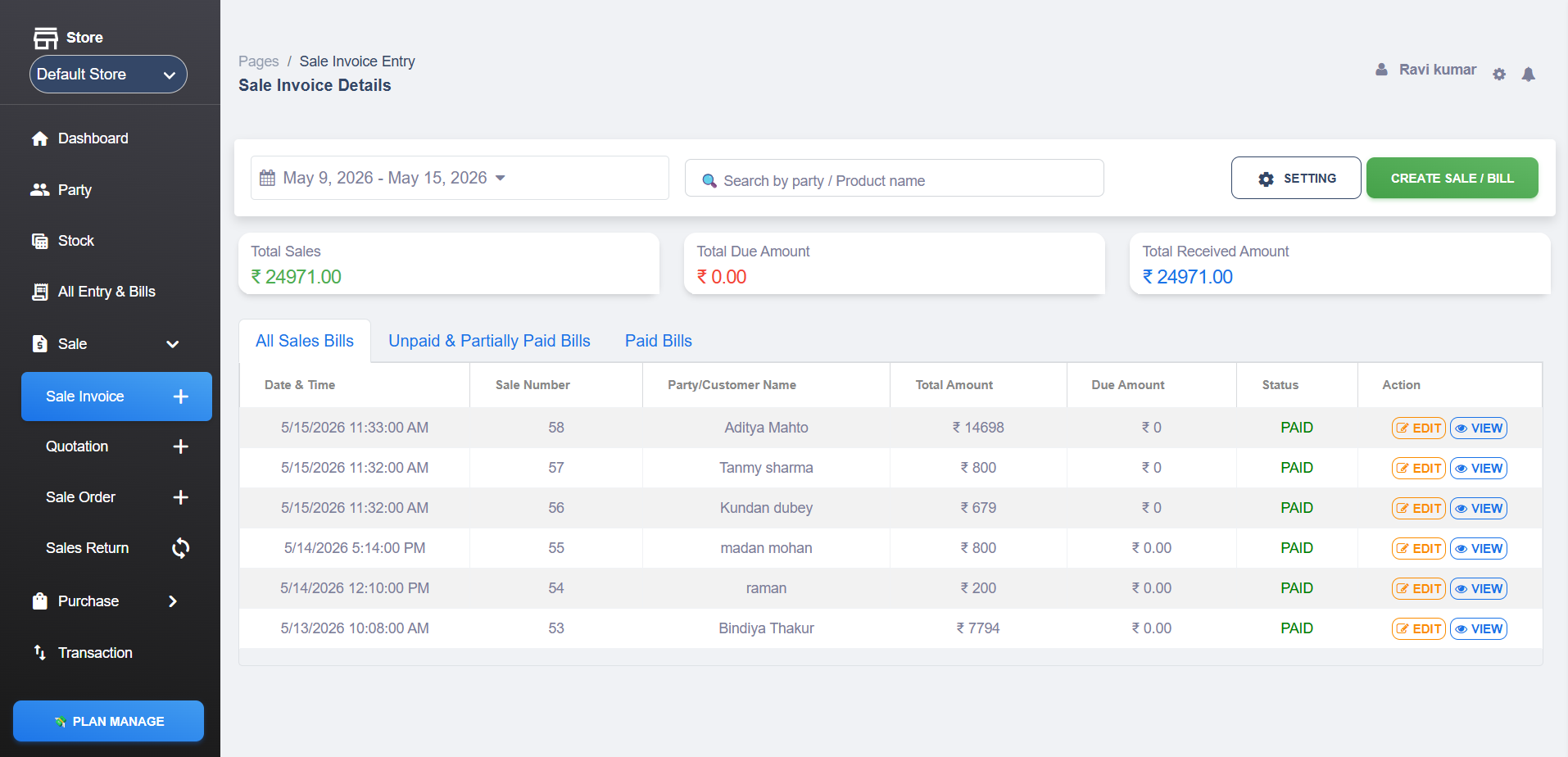Click the party or product search field
This screenshot has height=757, width=1568.
(x=894, y=179)
